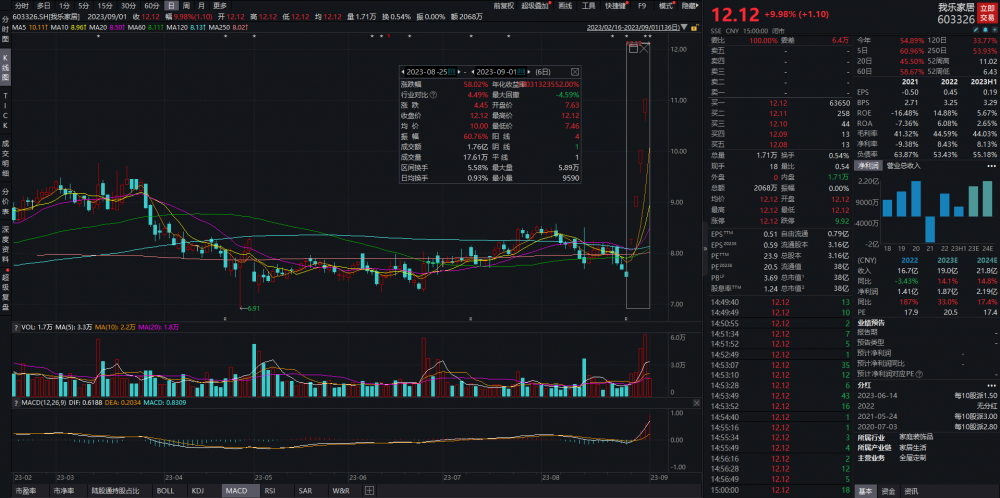Open the 超级叠加 overlay option
1000x498 pixels.
(538, 5)
